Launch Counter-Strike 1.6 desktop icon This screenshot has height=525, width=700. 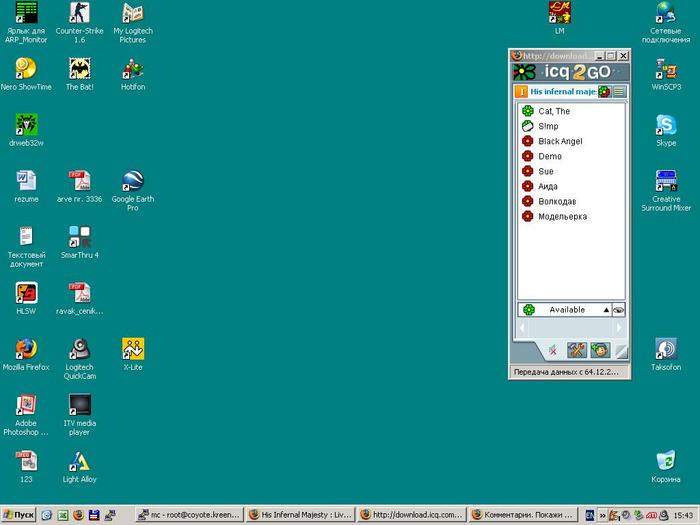point(79,12)
